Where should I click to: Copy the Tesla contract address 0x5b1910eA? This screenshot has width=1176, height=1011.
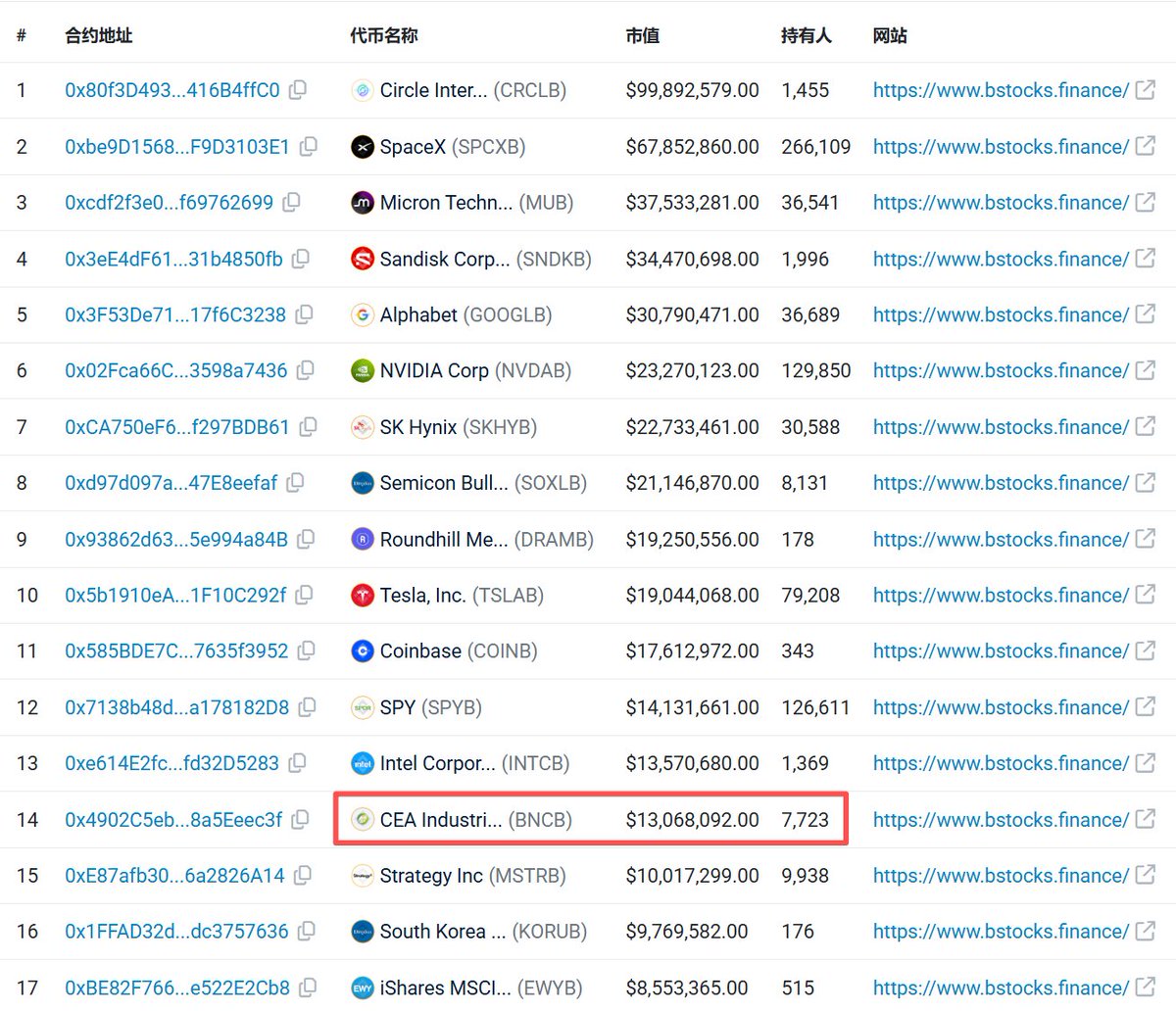coord(305,595)
